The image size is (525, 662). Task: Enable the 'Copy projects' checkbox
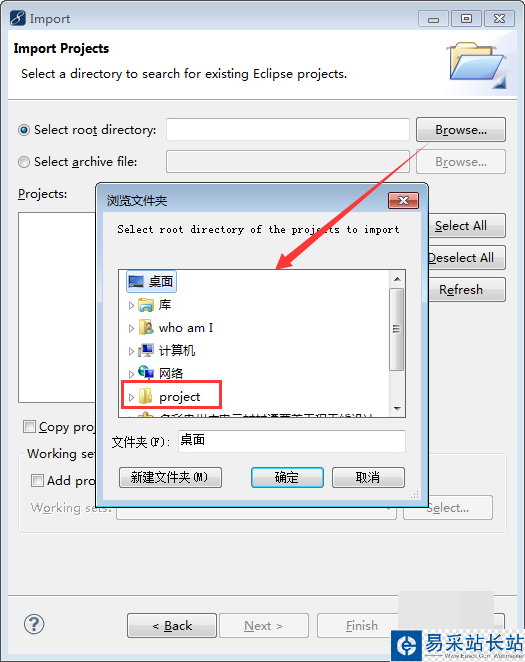29,427
